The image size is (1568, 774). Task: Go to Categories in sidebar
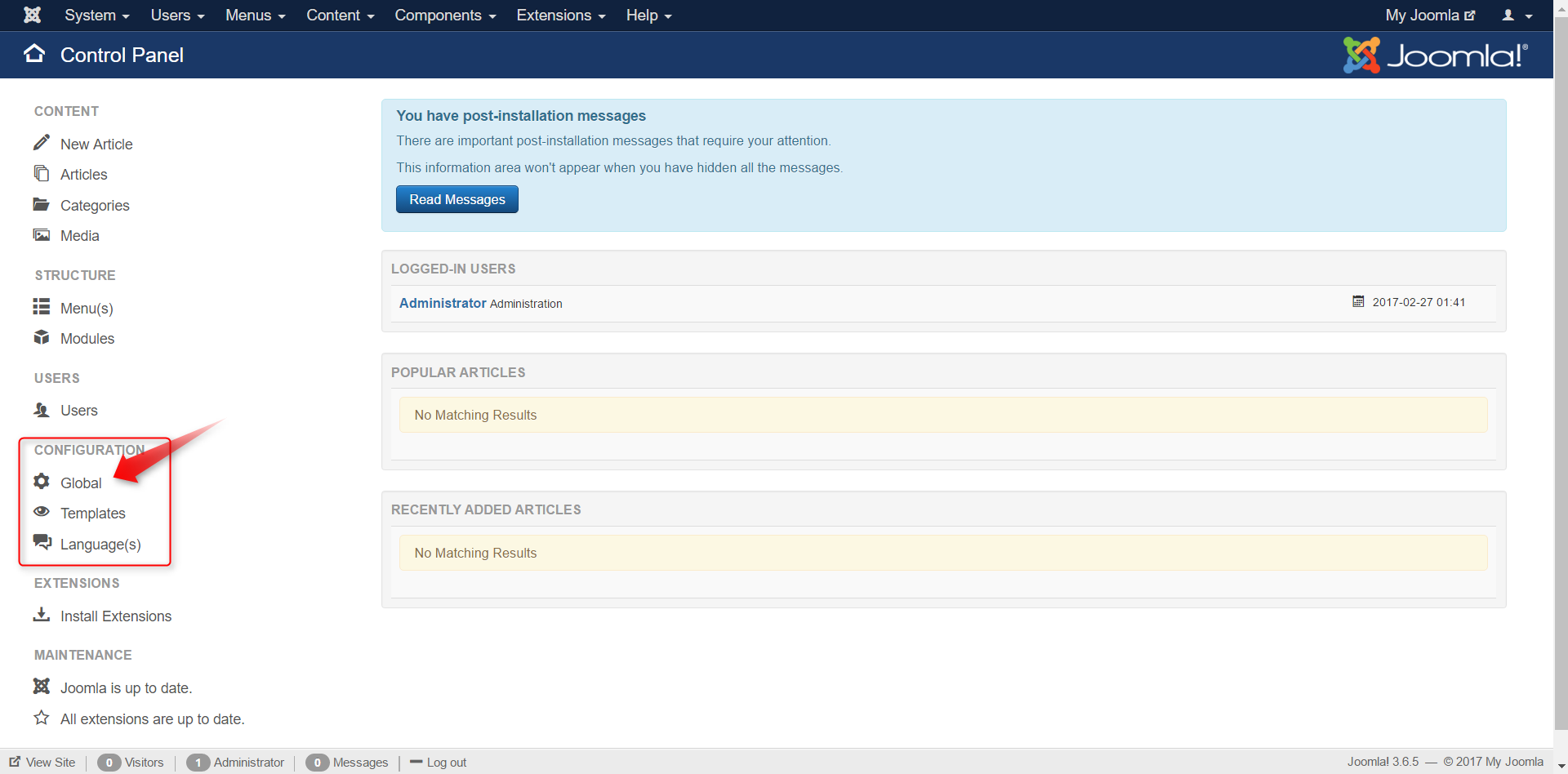coord(95,206)
